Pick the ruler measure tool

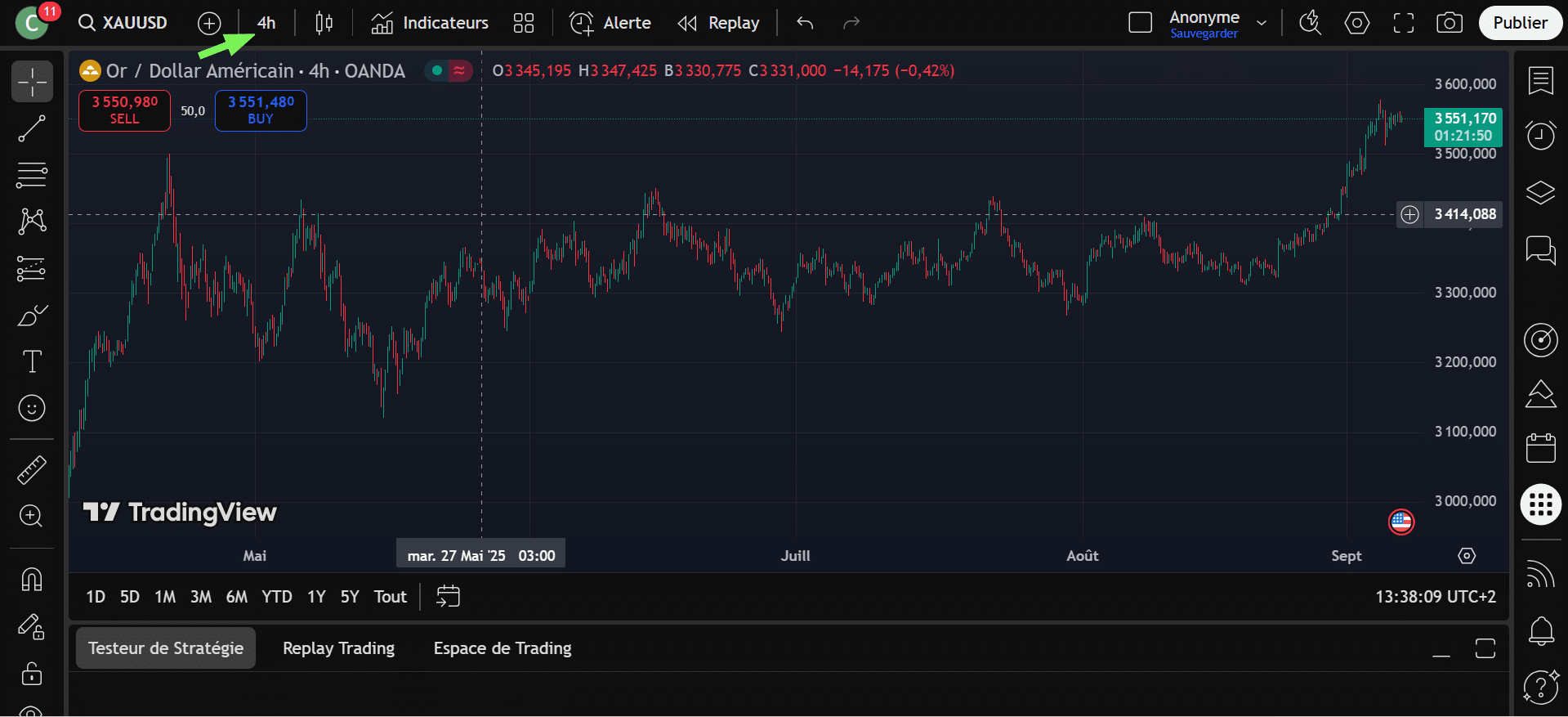[32, 470]
